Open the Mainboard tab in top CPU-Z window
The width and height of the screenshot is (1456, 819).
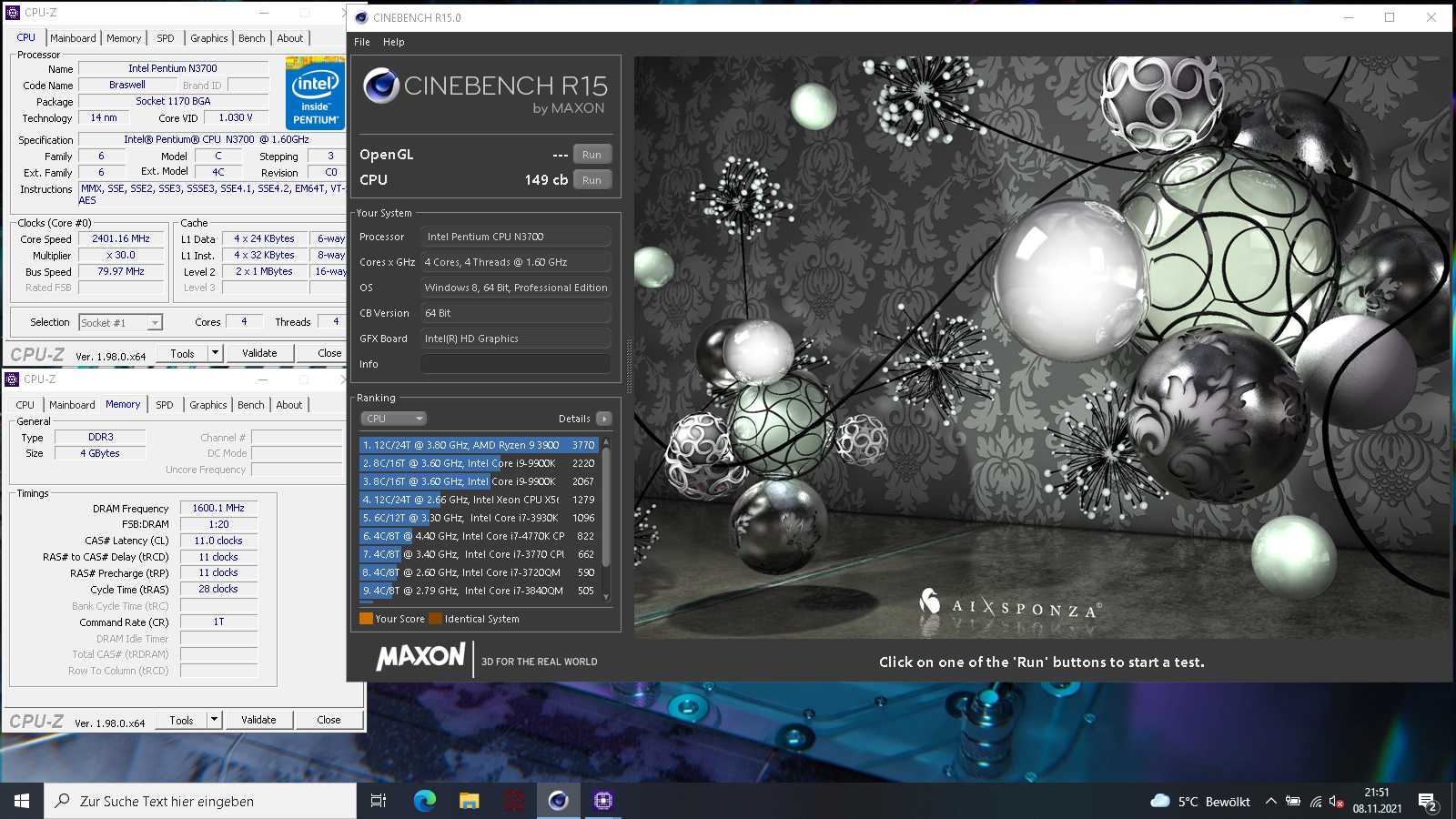tap(73, 38)
